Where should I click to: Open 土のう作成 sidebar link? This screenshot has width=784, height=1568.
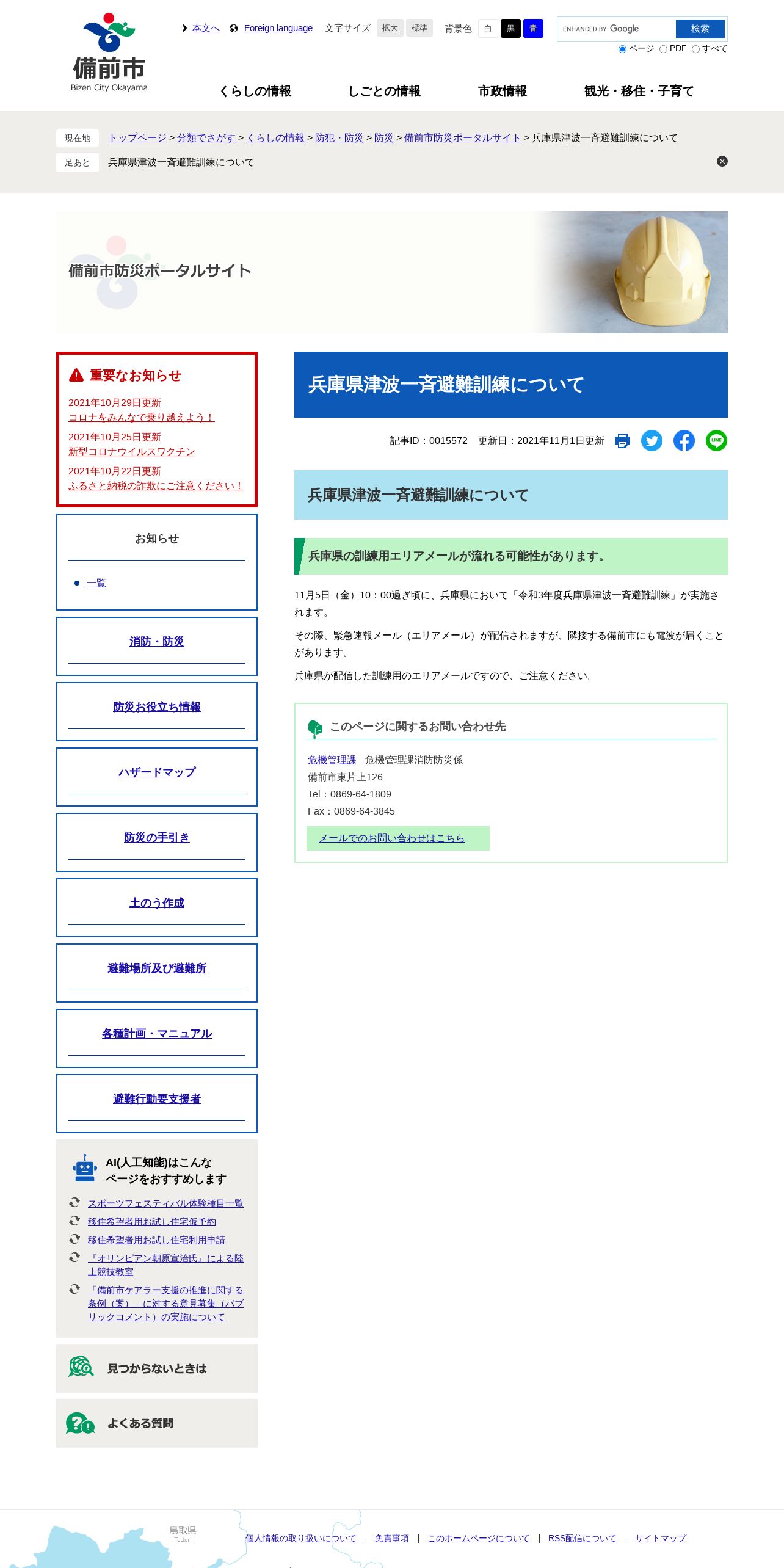(x=157, y=903)
